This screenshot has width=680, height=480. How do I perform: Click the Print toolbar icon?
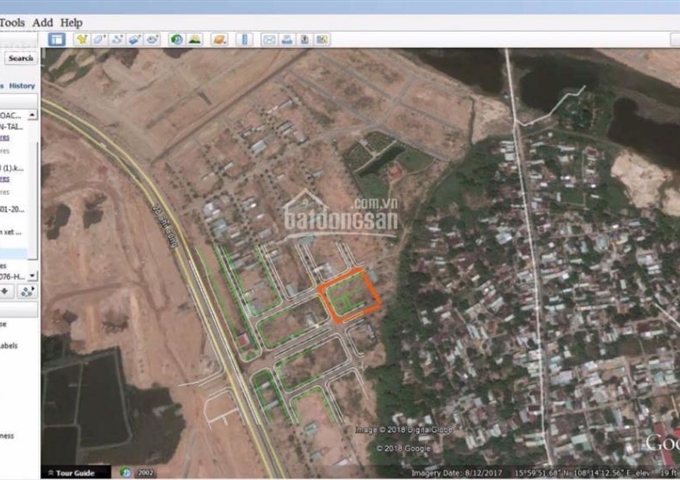coord(287,39)
